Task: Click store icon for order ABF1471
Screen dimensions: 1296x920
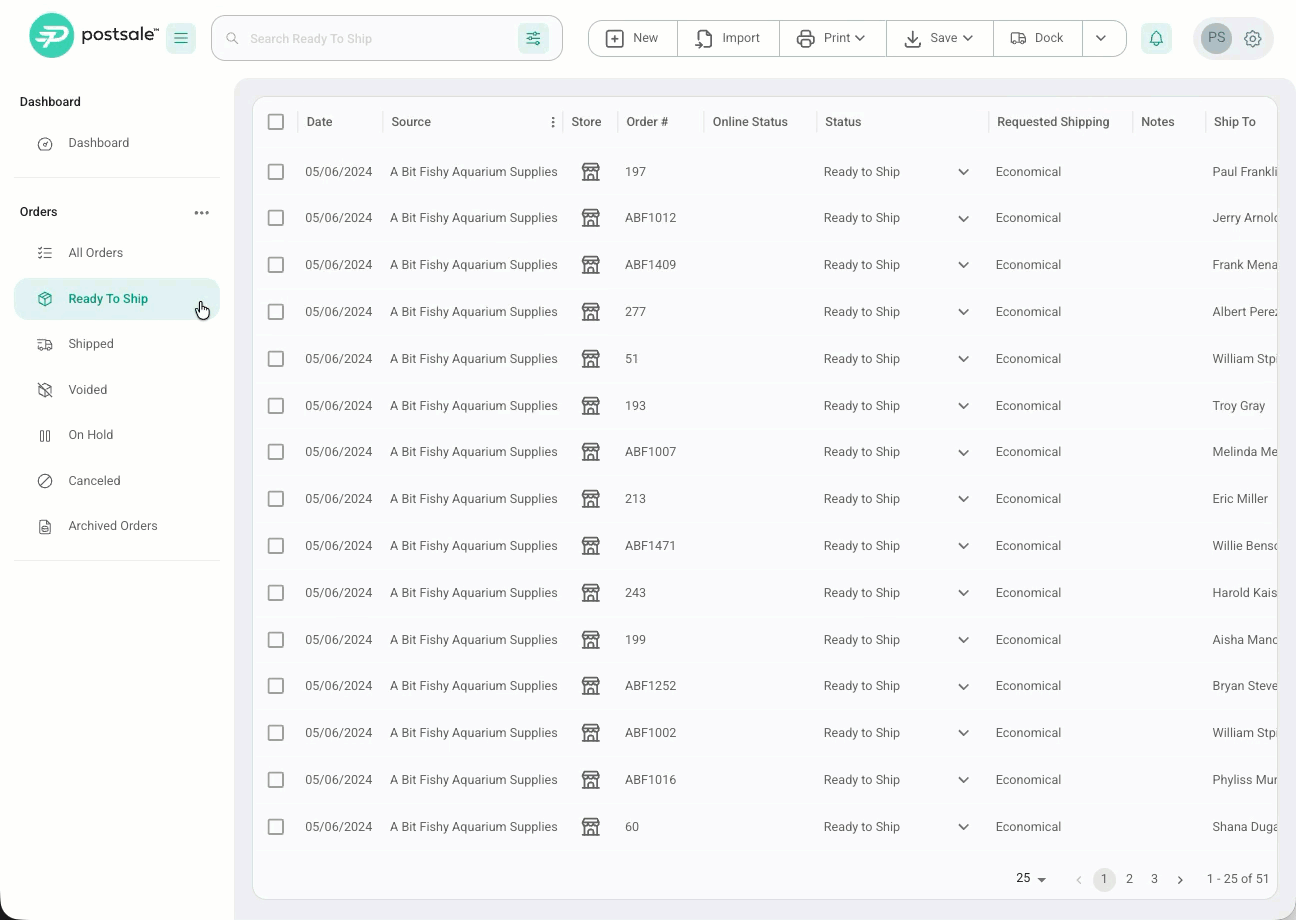Action: tap(591, 546)
